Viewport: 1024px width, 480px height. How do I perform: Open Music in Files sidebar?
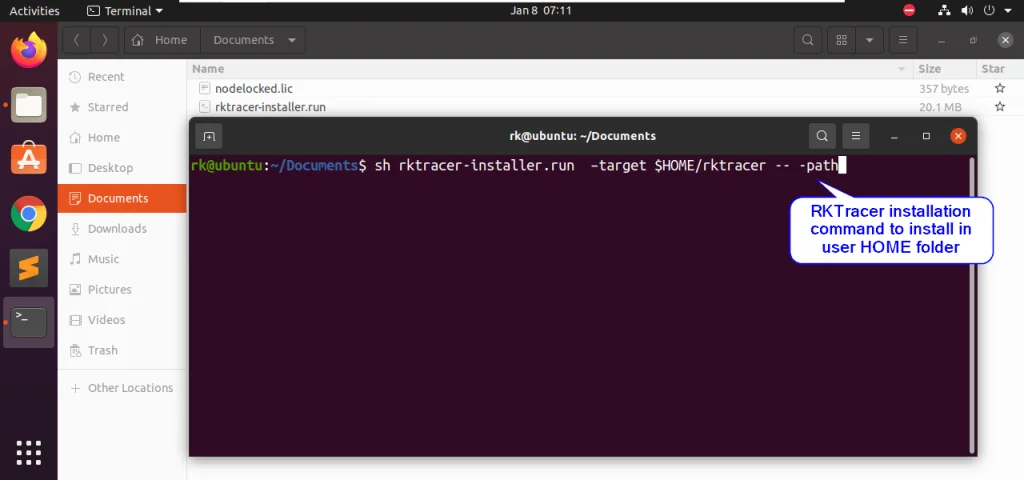coord(122,259)
